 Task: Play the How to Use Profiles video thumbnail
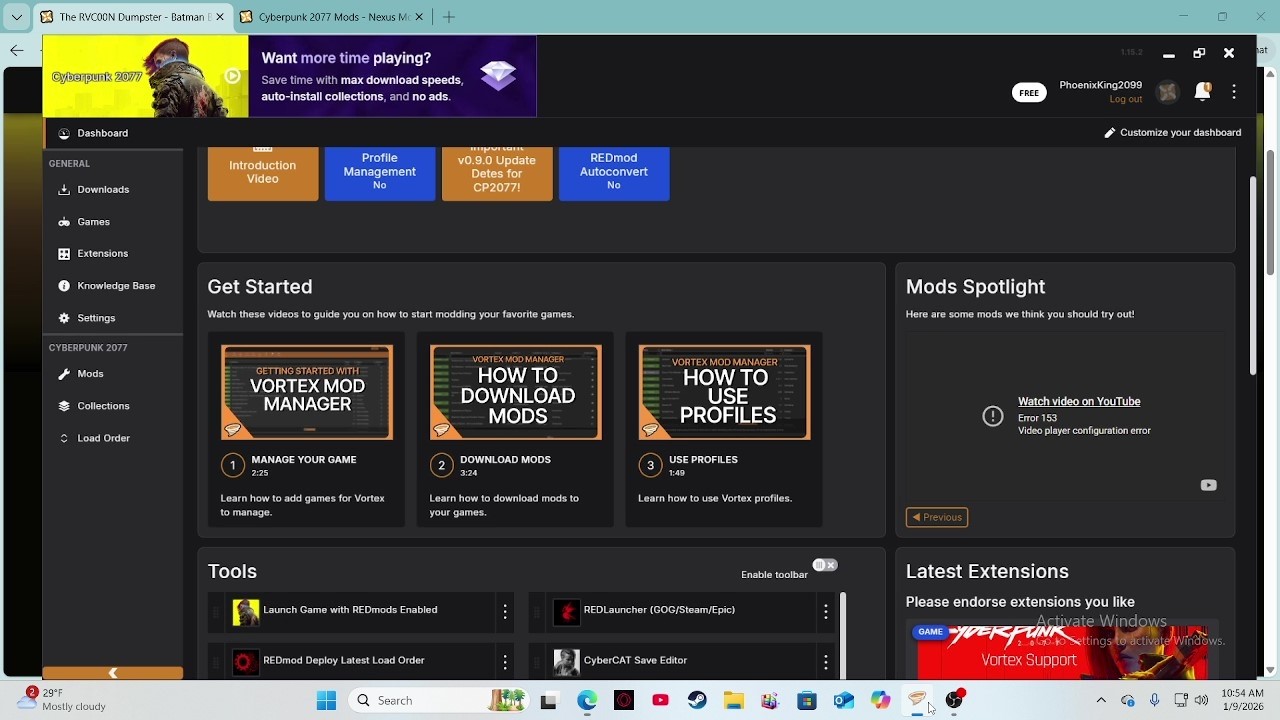click(725, 392)
